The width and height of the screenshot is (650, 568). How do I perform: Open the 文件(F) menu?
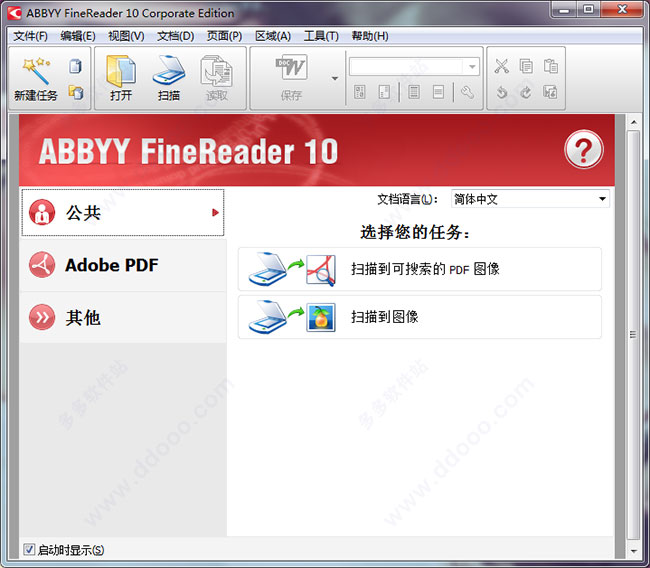(x=30, y=36)
